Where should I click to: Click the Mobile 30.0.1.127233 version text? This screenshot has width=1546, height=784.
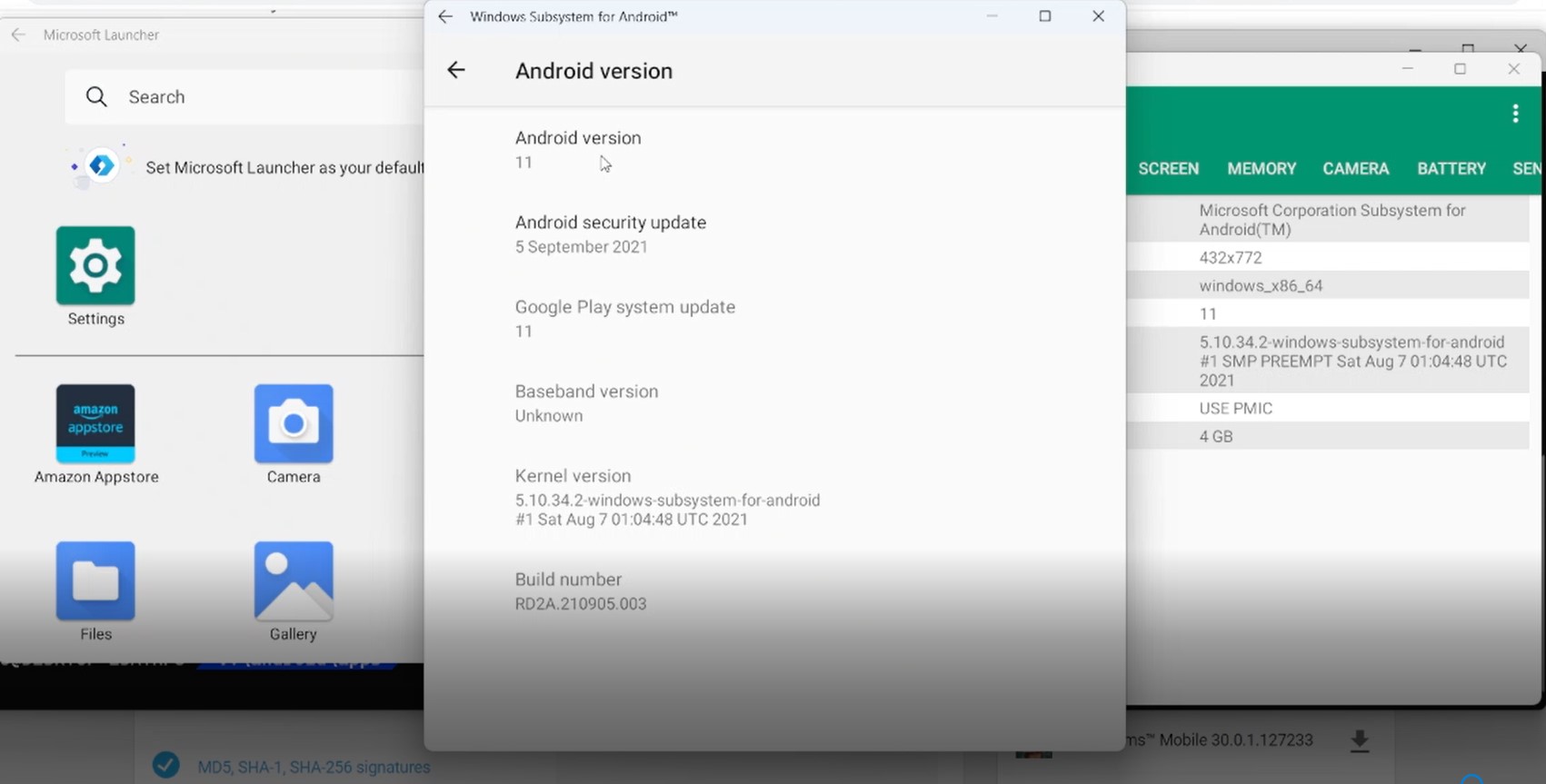pyautogui.click(x=1236, y=740)
